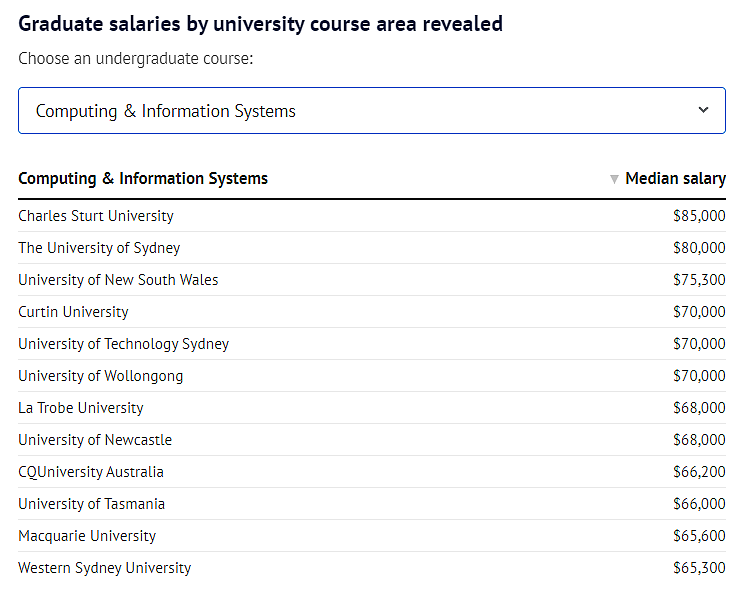Select Macquarie University row
This screenshot has width=746, height=595.
pos(372,536)
